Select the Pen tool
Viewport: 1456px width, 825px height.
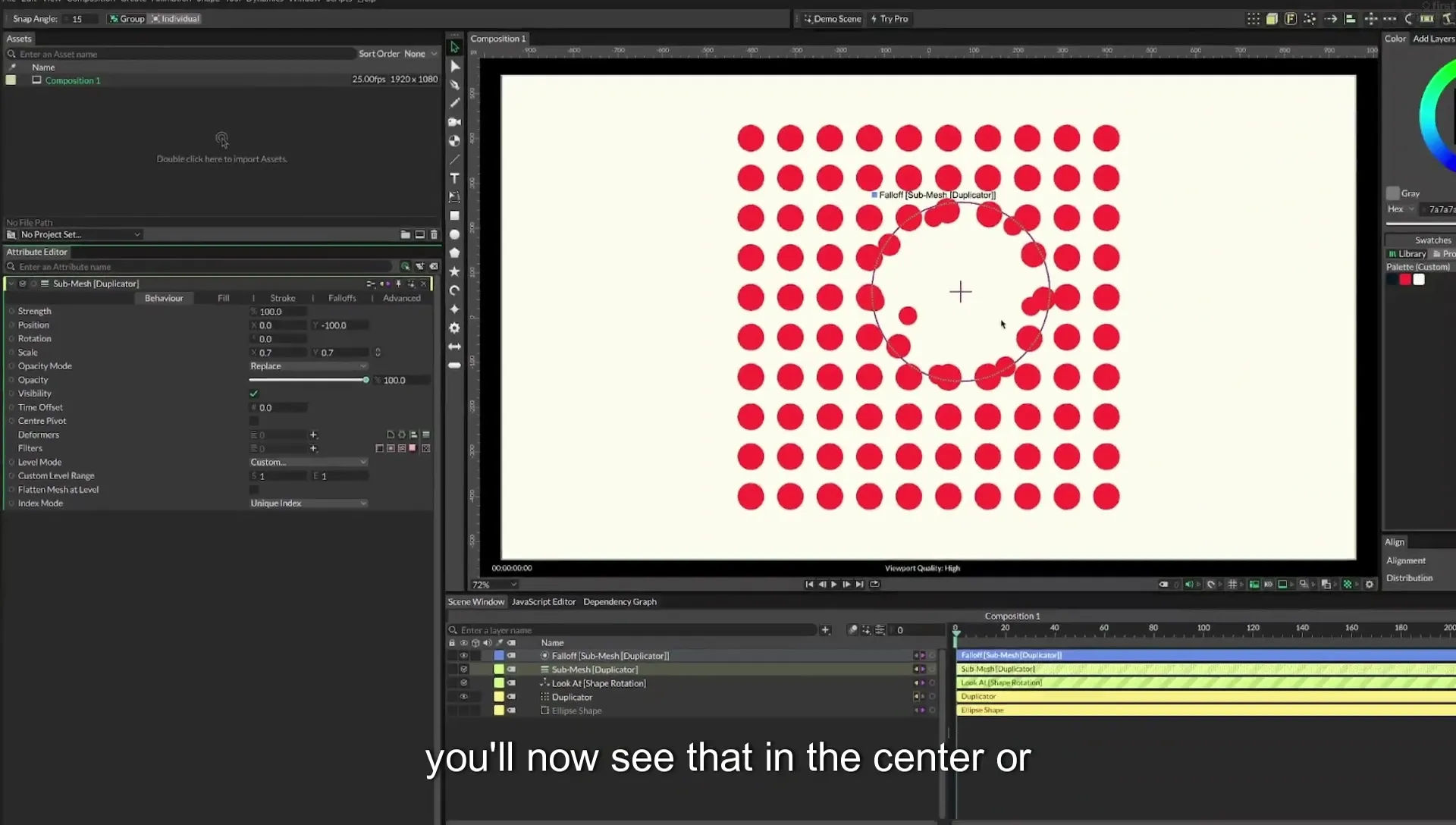(x=455, y=85)
